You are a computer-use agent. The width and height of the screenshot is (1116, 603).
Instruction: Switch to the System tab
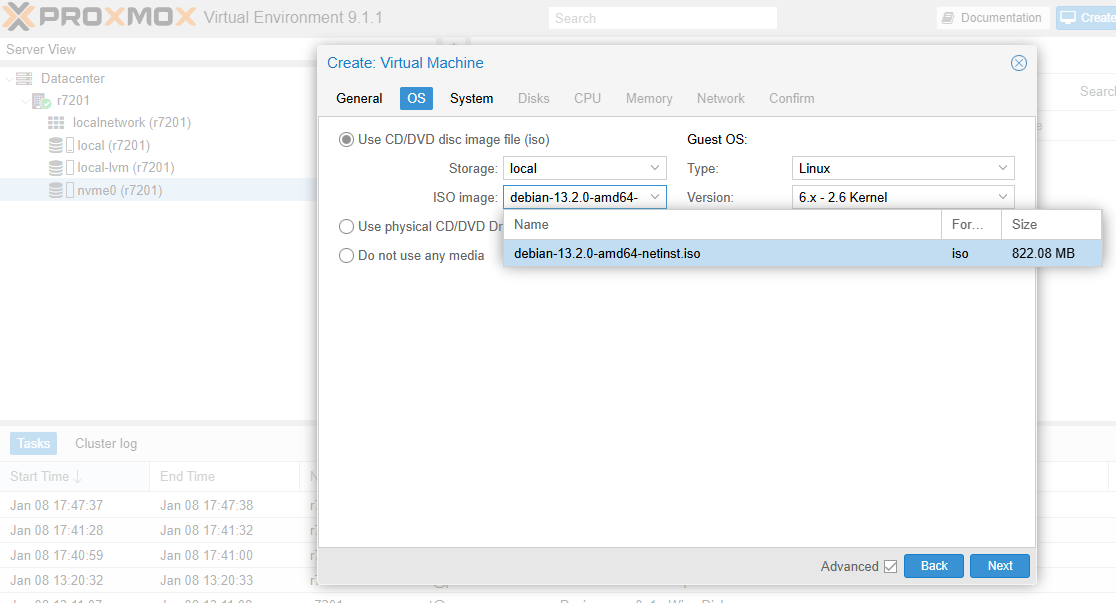(471, 99)
